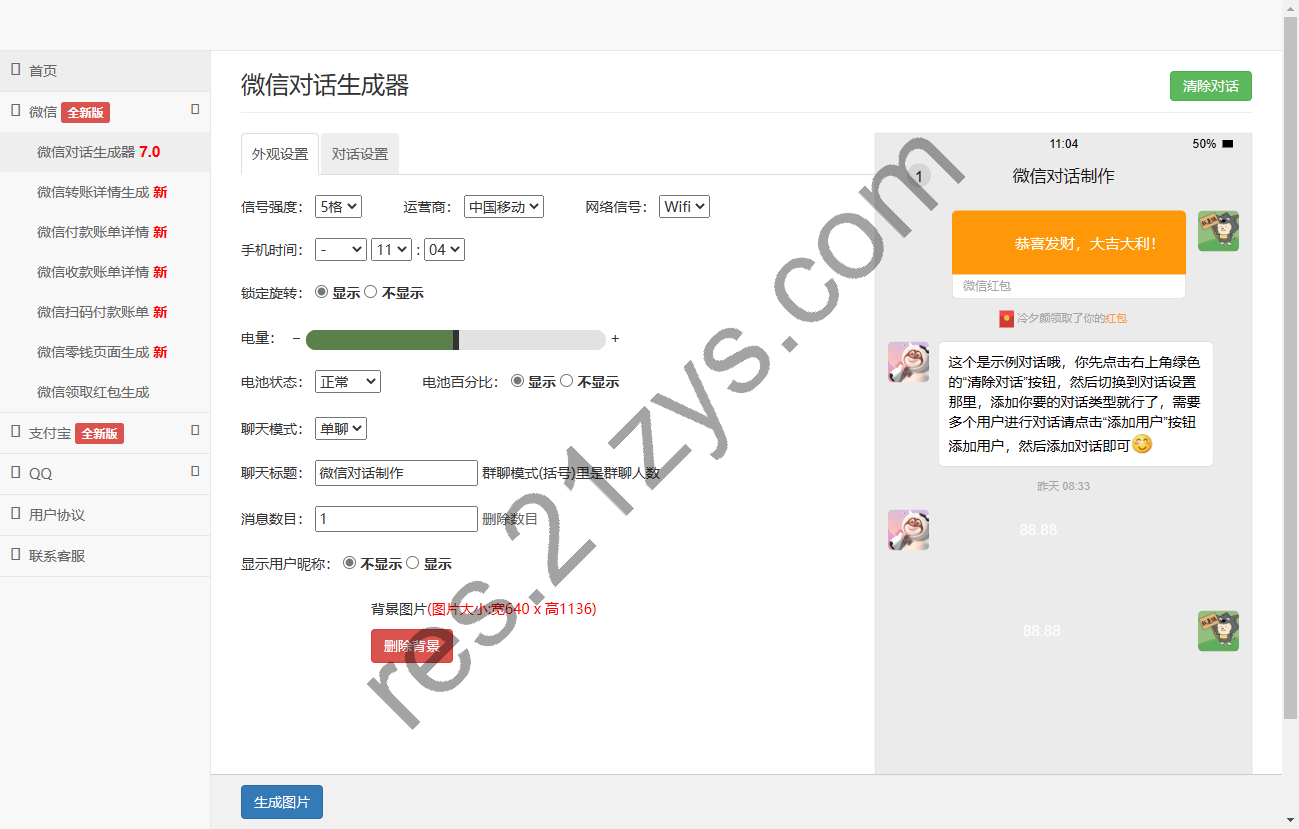Screen dimensions: 1299x829
Task: Open the hour dropdown showing 11
Action: (391, 250)
